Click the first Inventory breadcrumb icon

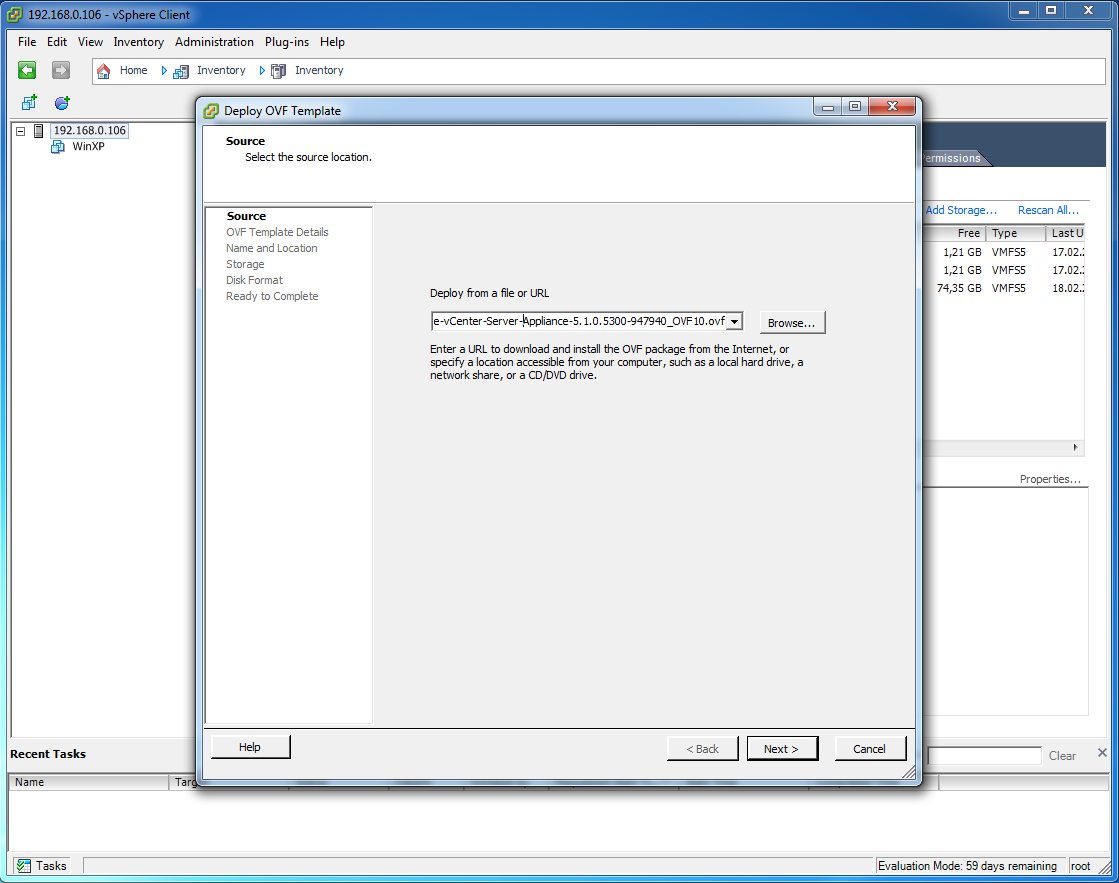click(x=181, y=71)
